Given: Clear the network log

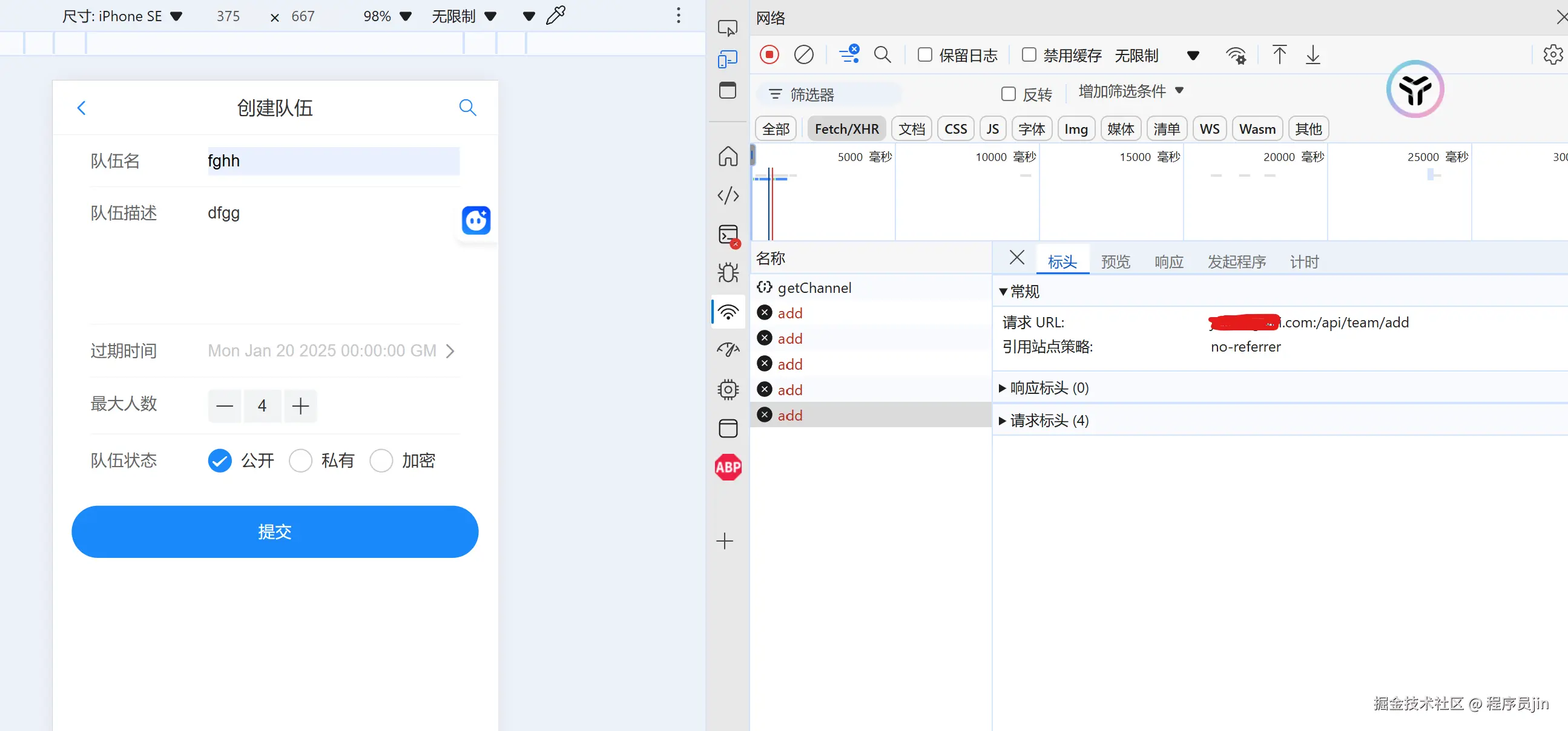Looking at the screenshot, I should [x=803, y=55].
